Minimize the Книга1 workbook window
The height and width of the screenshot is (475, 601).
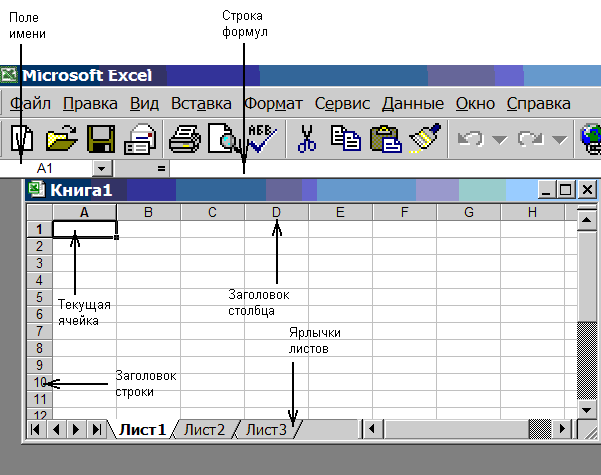point(547,189)
